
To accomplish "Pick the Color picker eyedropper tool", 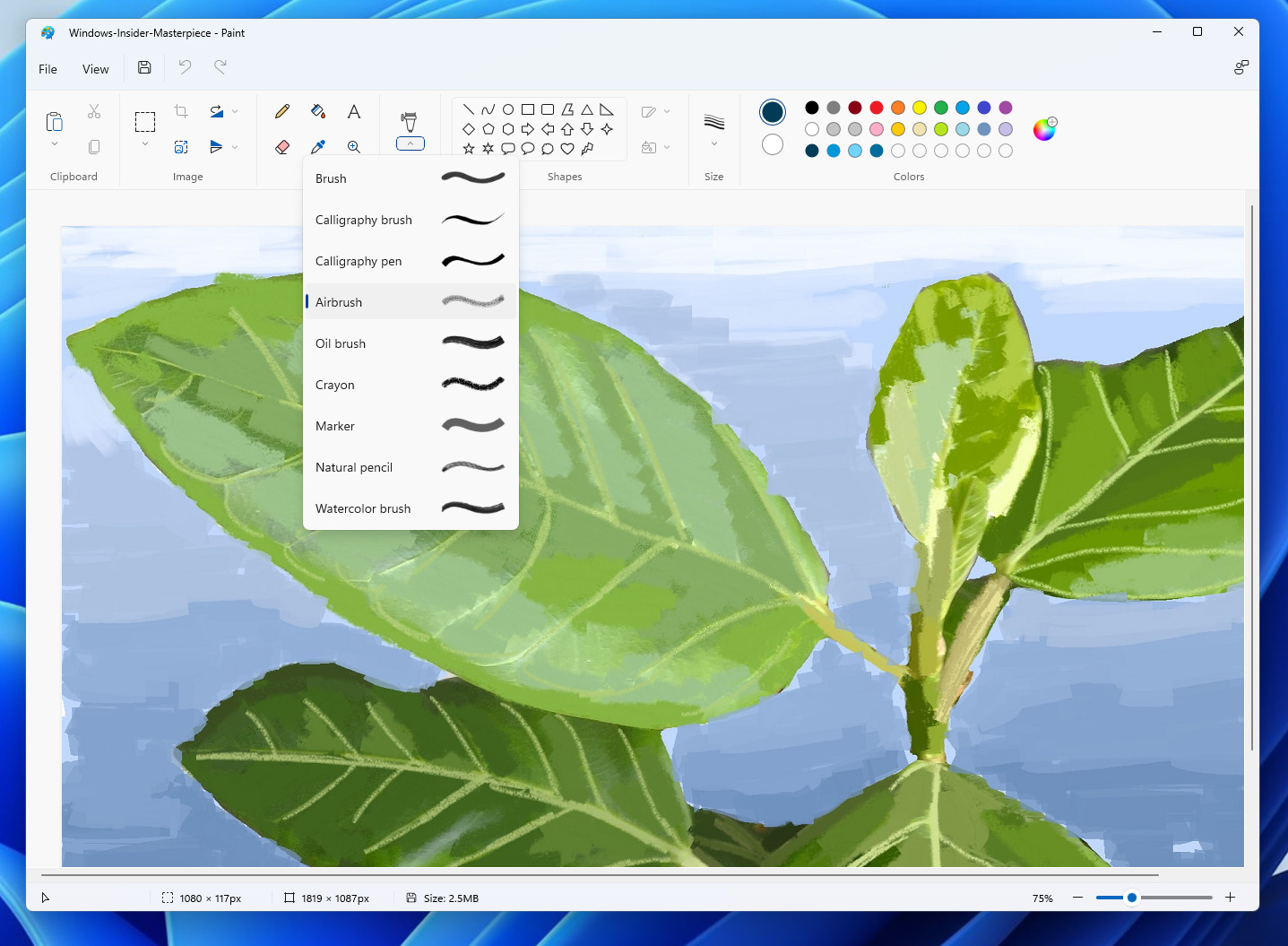I will click(x=317, y=146).
